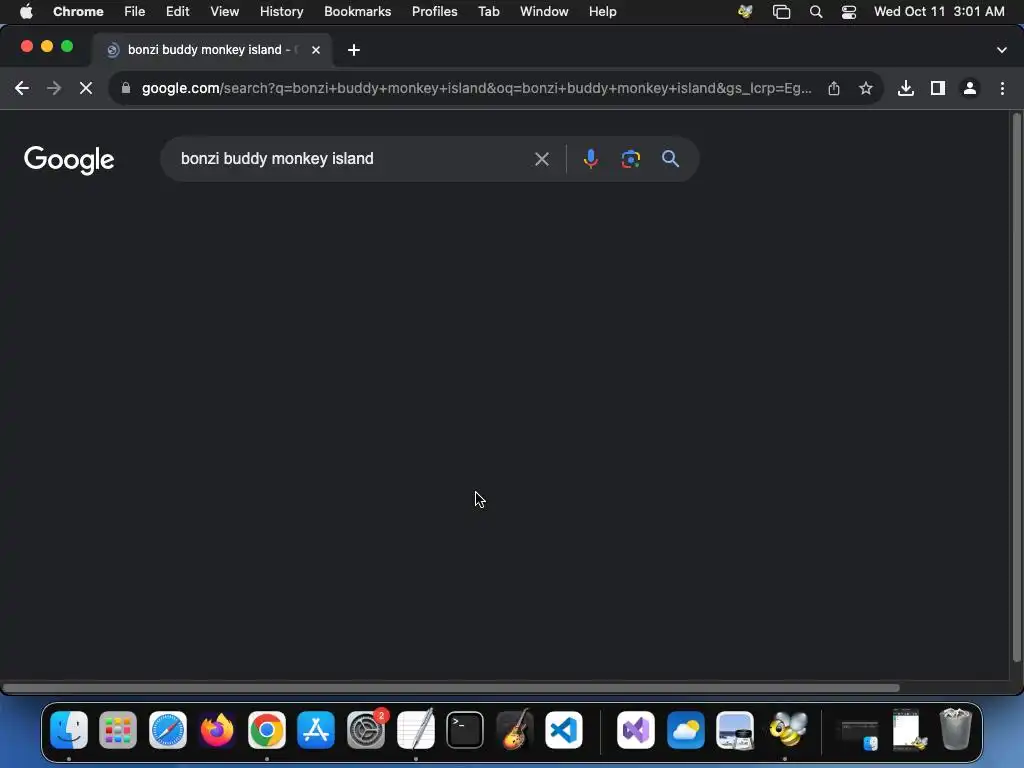Screen dimensions: 1024x768
Task: Share this page from the address bar
Action: click(x=834, y=88)
